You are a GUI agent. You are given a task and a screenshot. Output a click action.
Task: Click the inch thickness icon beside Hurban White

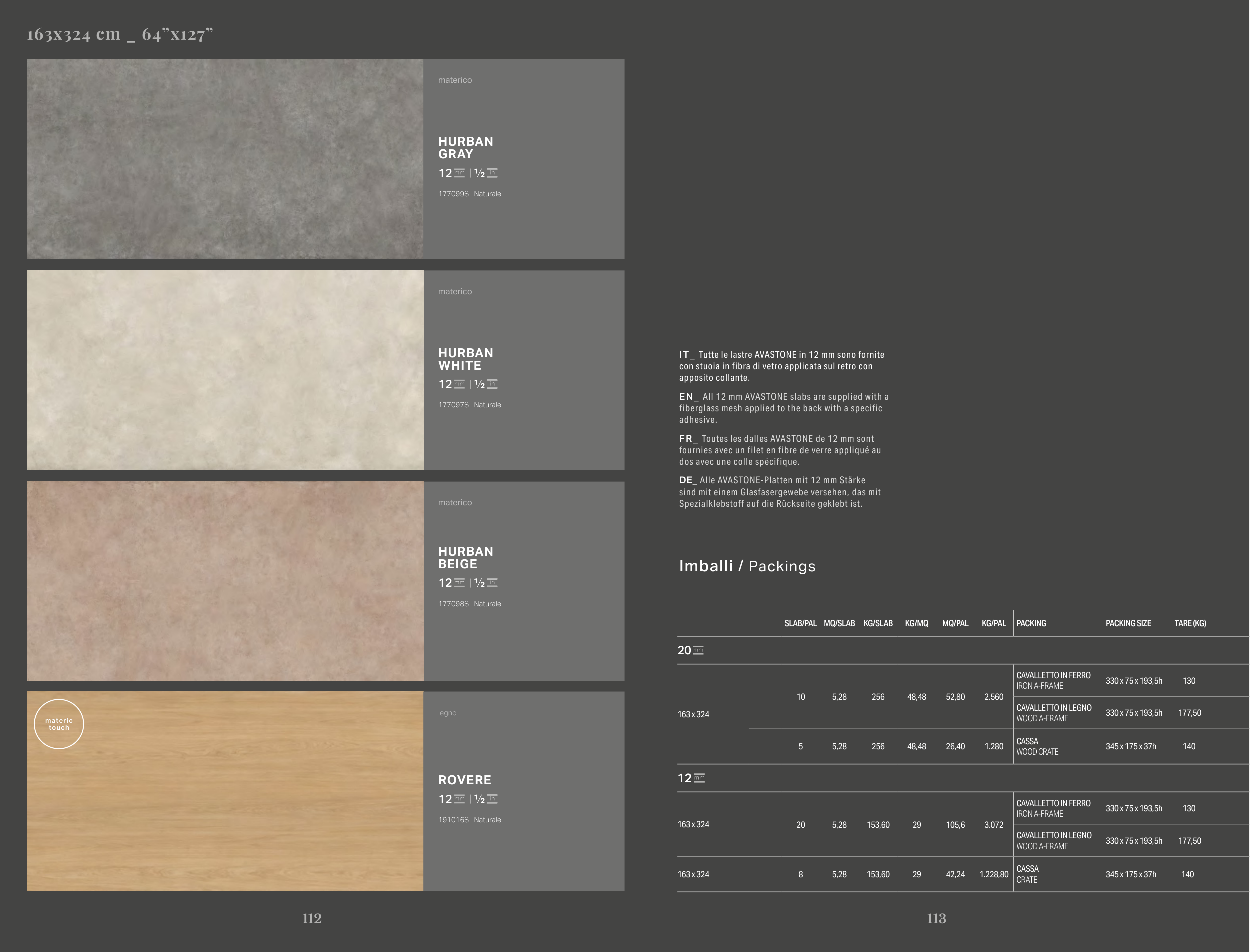pos(492,384)
